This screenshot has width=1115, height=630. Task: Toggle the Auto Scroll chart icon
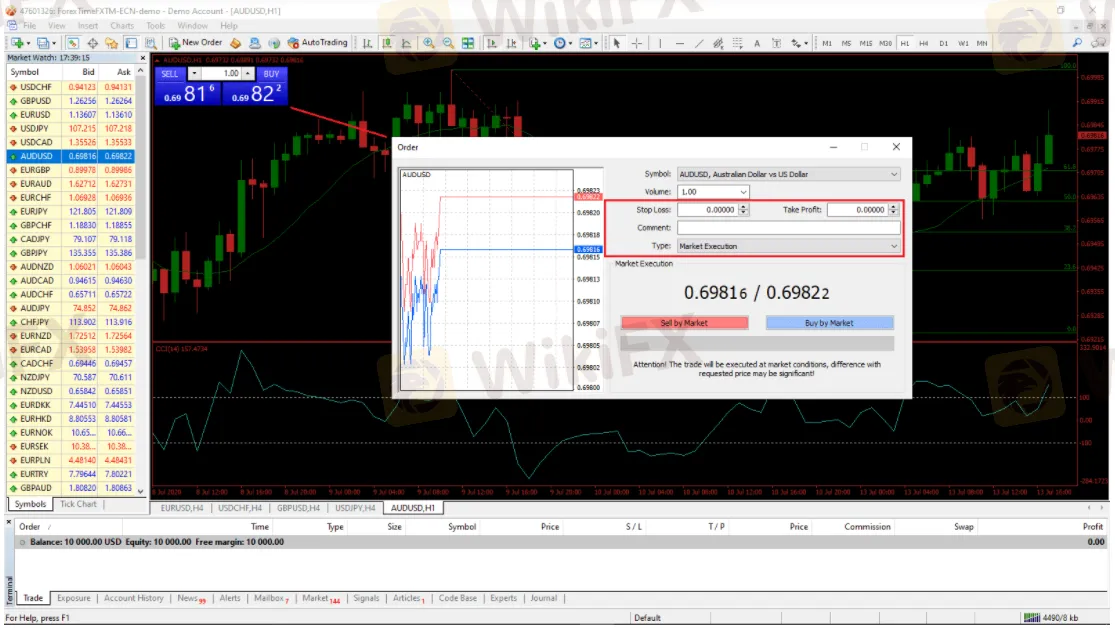tap(491, 43)
